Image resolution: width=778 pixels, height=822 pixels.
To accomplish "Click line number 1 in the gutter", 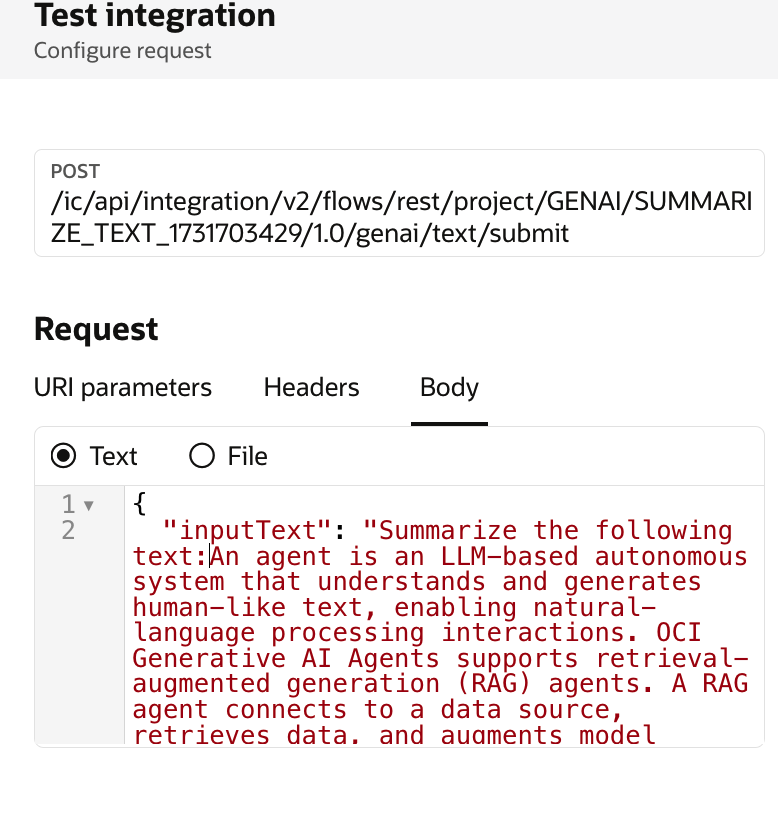I will pyautogui.click(x=68, y=504).
